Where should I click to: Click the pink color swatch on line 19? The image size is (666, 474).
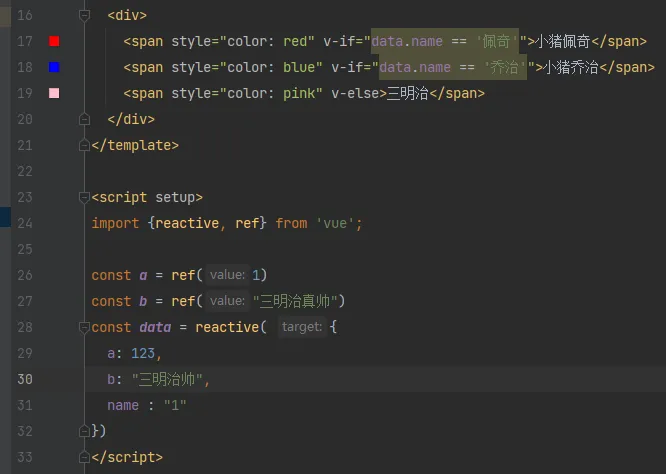(54, 93)
